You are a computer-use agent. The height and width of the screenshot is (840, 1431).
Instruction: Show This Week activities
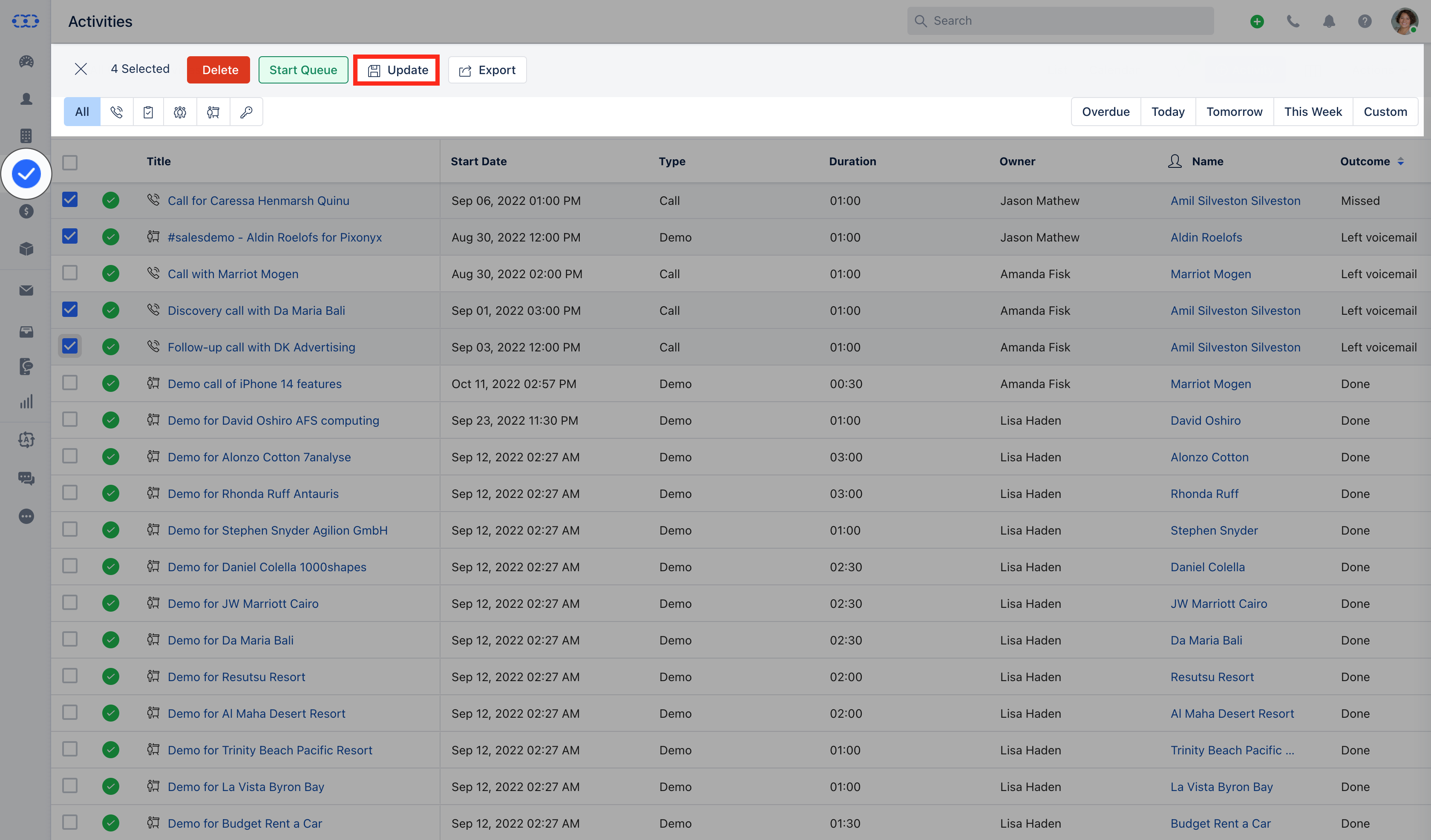pos(1313,112)
